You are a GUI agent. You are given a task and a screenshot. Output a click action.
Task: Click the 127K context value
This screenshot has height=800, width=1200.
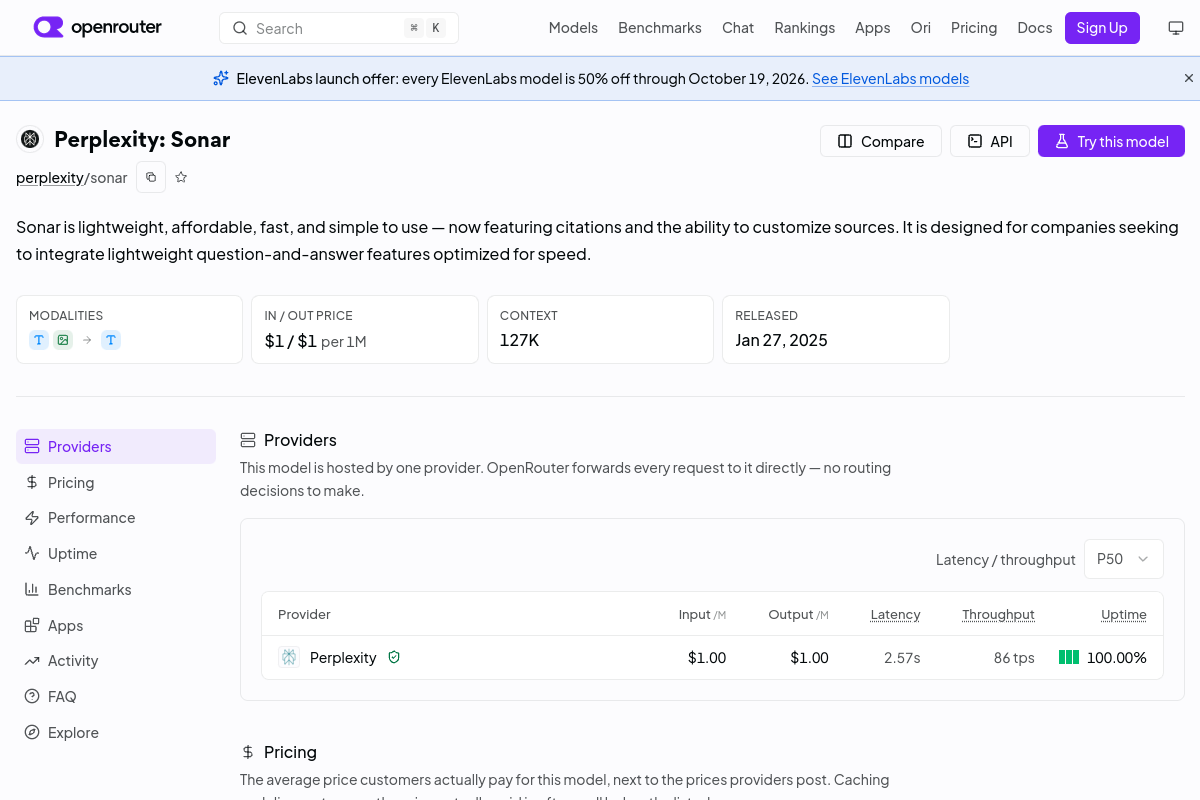tap(520, 340)
